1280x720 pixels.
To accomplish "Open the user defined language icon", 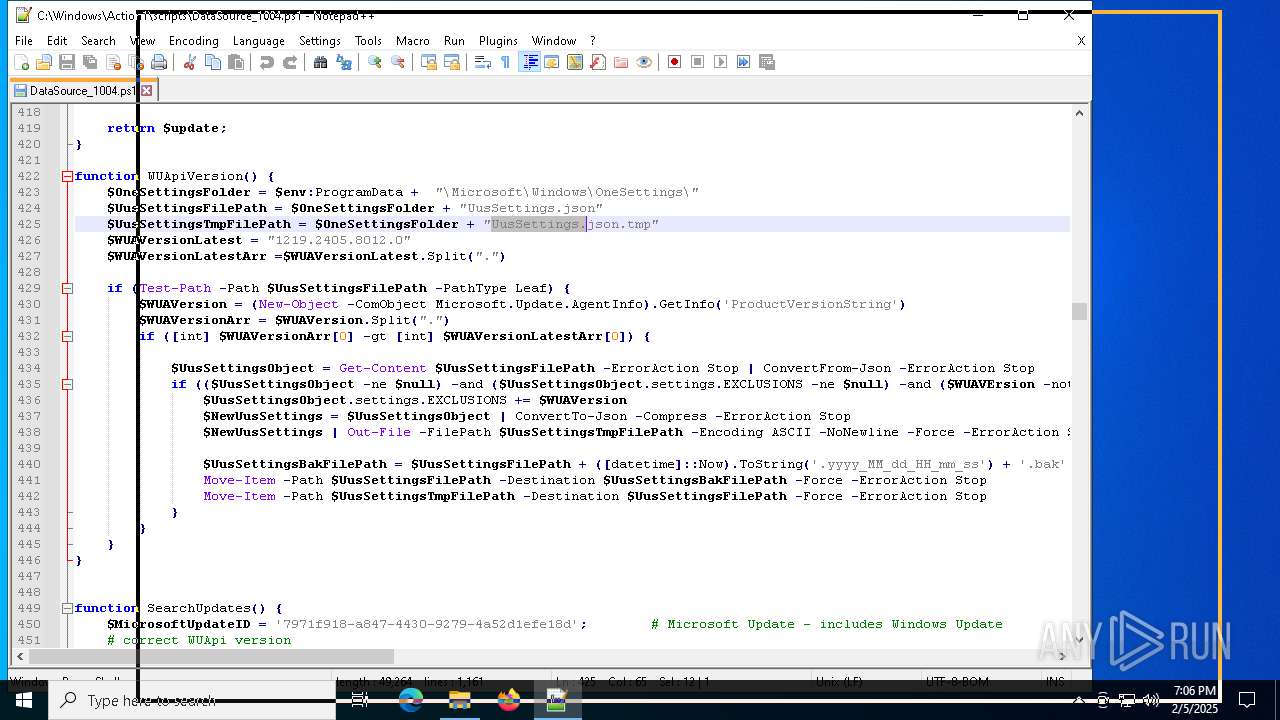I will [x=551, y=62].
